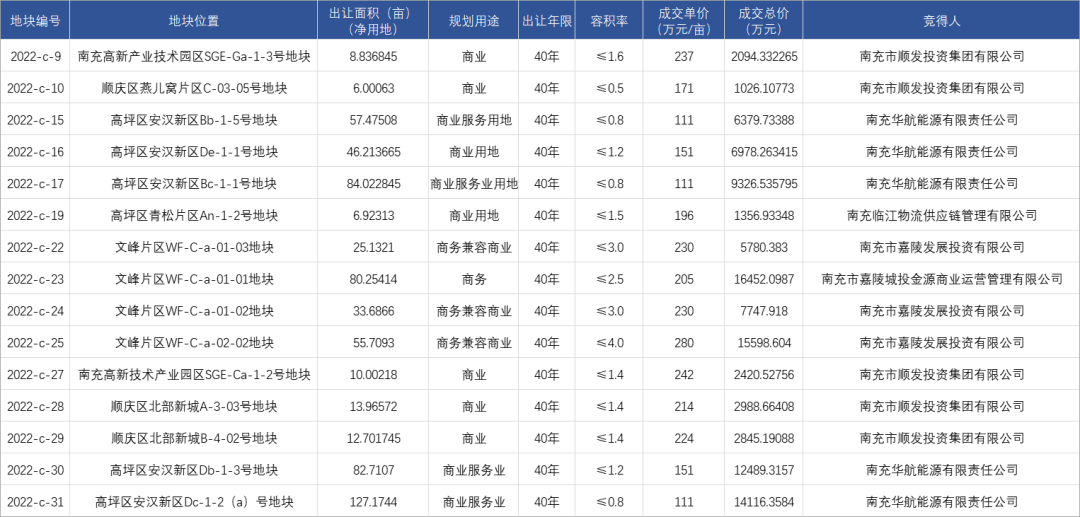The height and width of the screenshot is (517, 1080).
Task: Select unit price 280
Action: click(683, 343)
